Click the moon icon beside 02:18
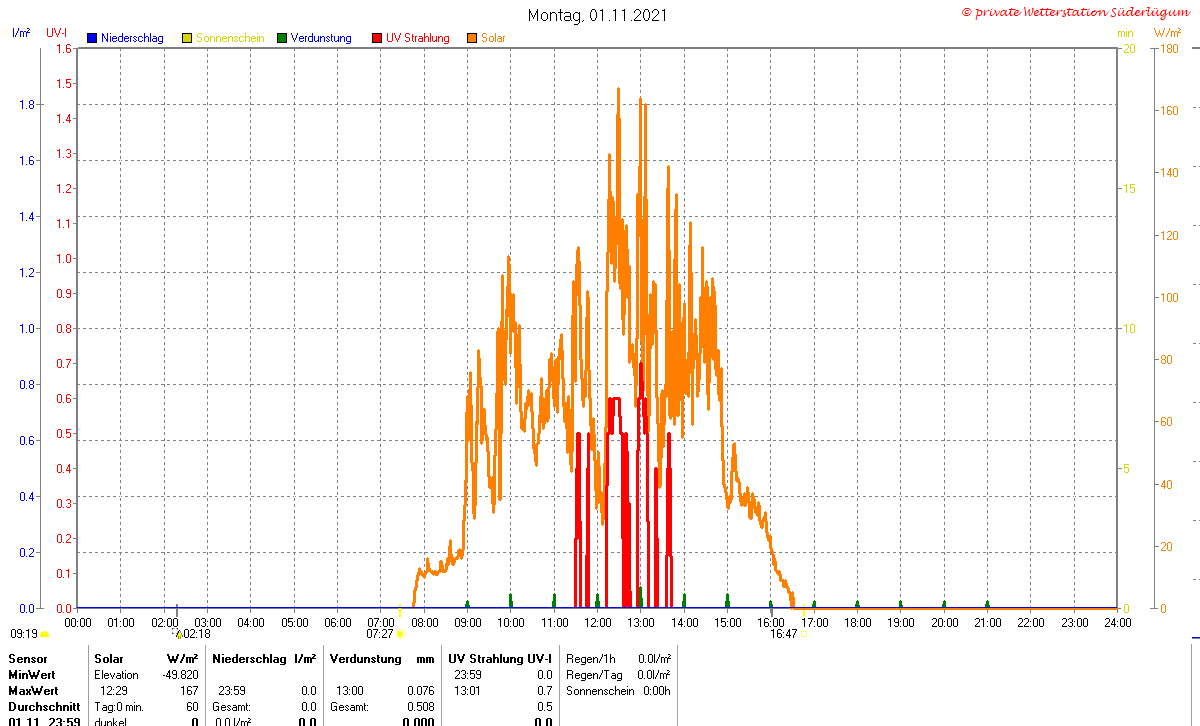 pyautogui.click(x=179, y=634)
